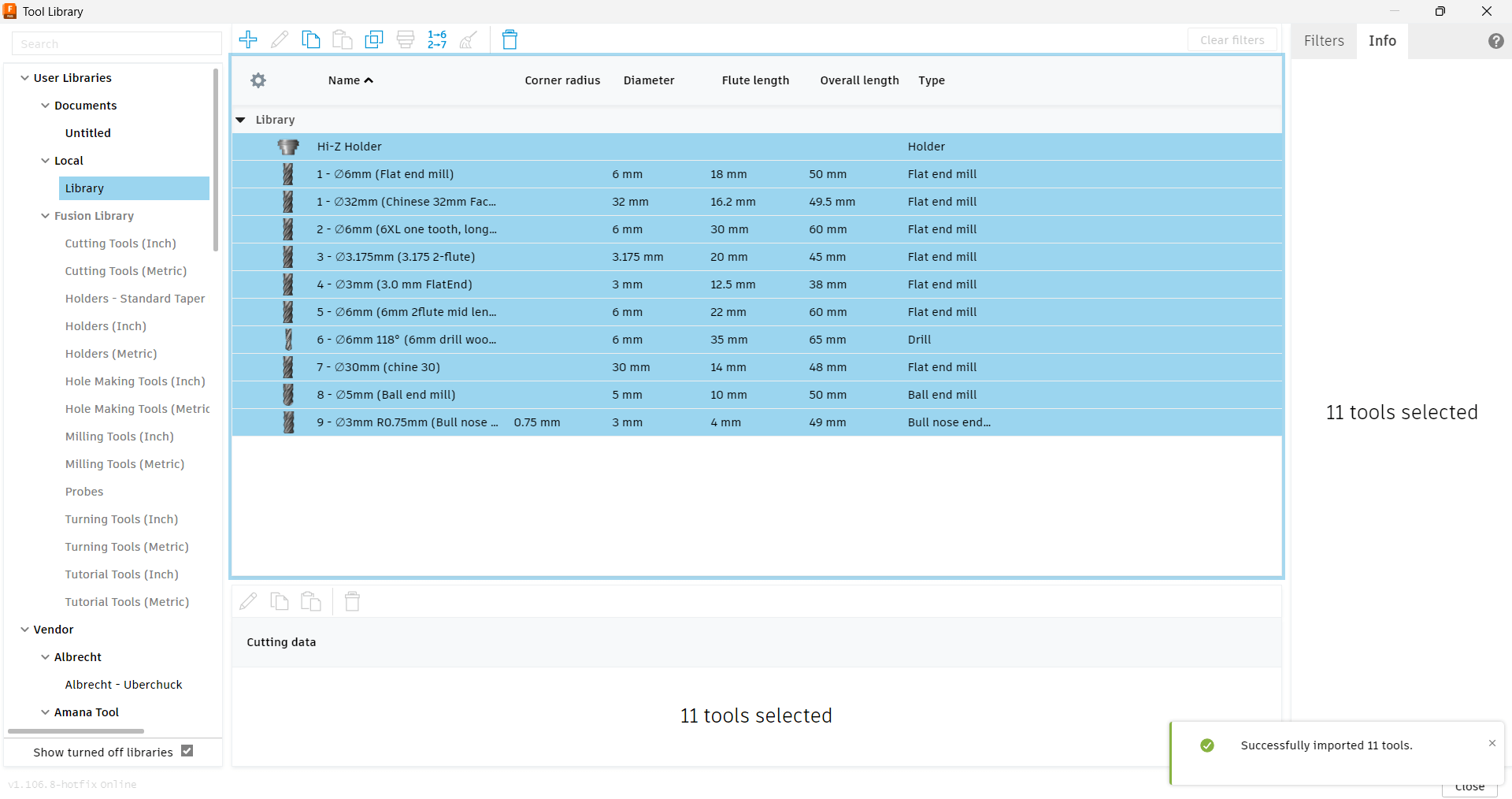The width and height of the screenshot is (1512, 799).
Task: Click the New tool plus icon
Action: coord(248,39)
